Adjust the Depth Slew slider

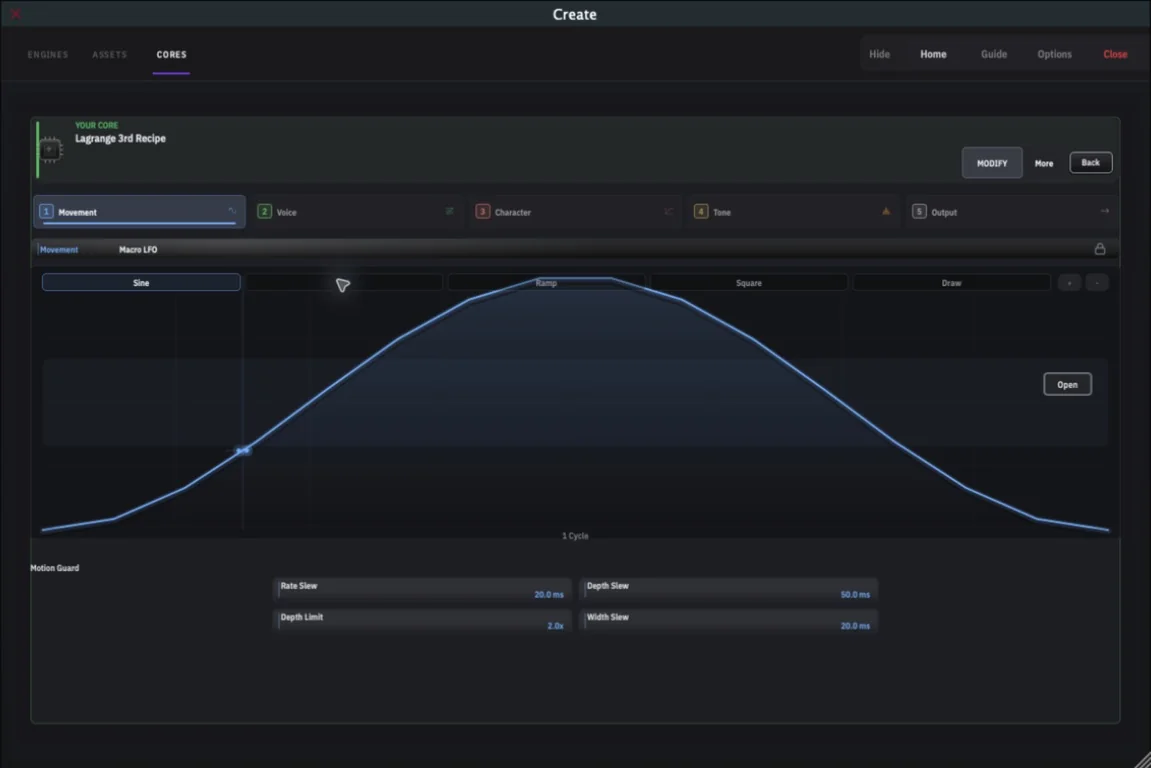(728, 590)
